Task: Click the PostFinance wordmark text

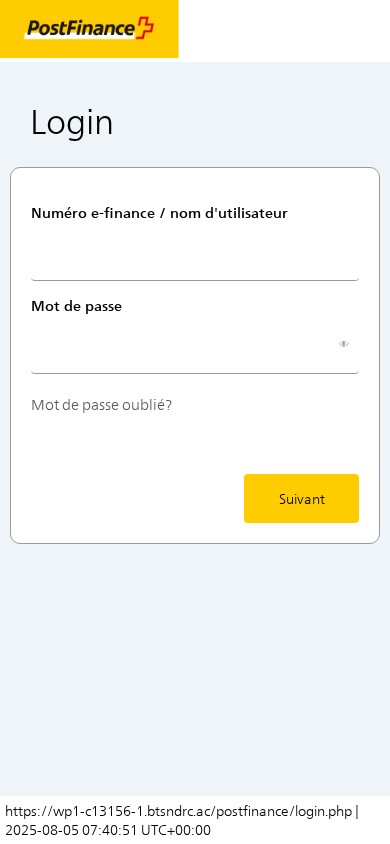Action: 81,28
